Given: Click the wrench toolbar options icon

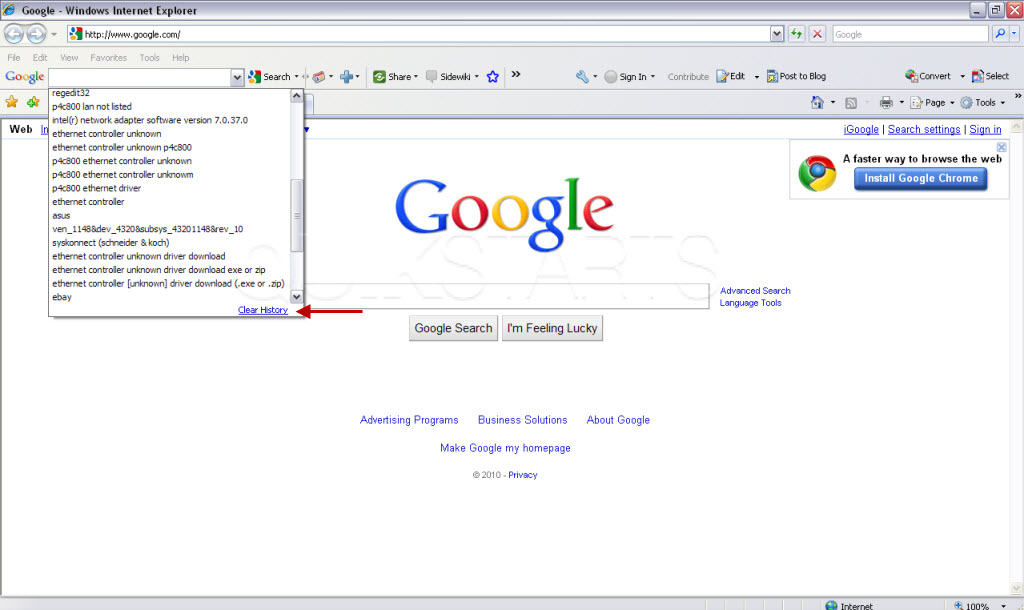Looking at the screenshot, I should pos(582,76).
